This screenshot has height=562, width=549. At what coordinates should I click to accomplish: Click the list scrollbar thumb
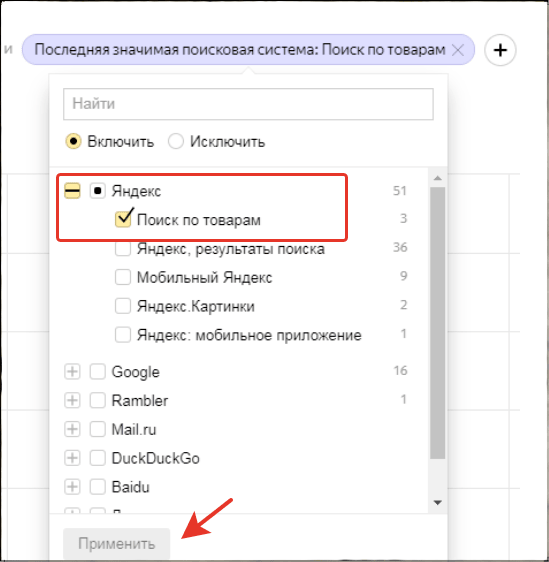click(437, 323)
